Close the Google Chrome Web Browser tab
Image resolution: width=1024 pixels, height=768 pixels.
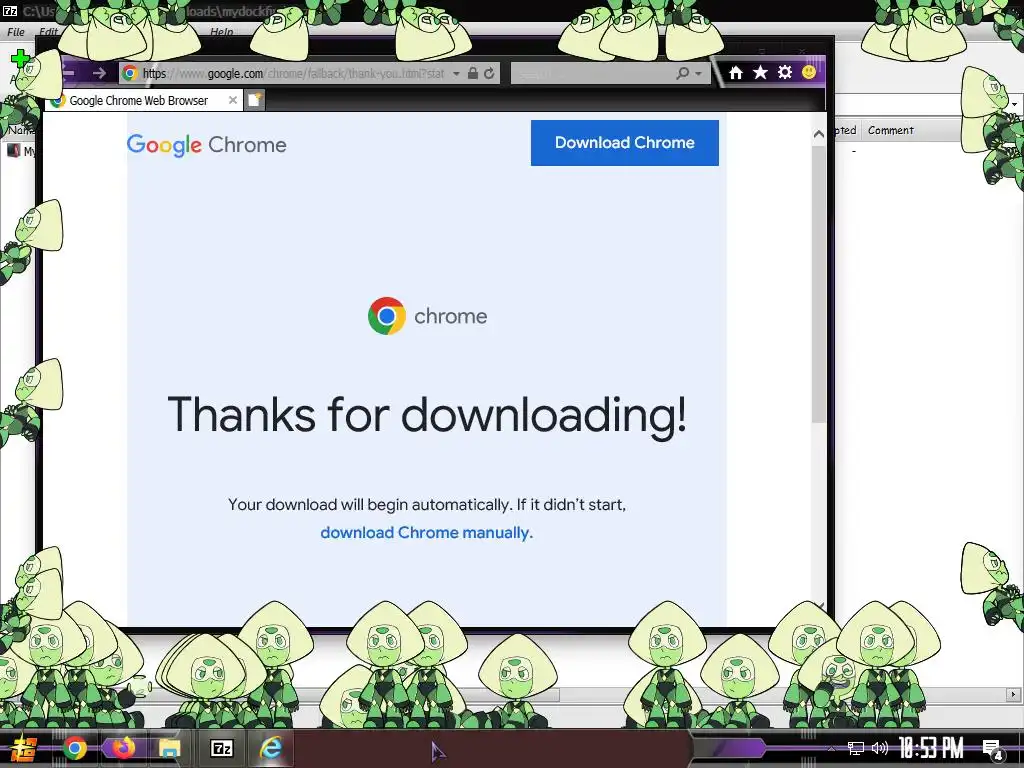[232, 100]
